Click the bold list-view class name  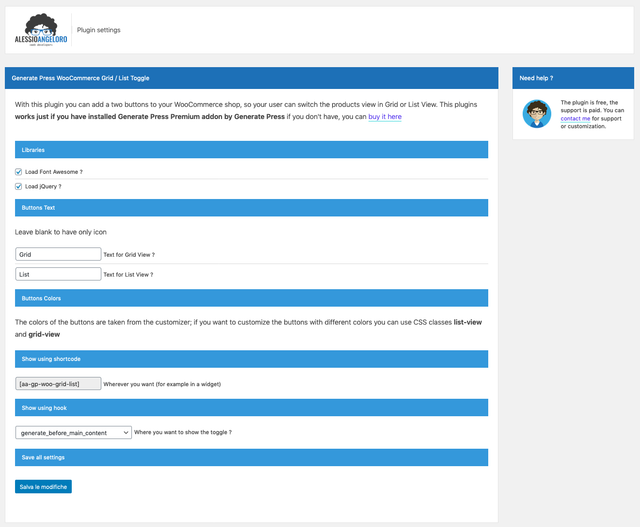468,322
